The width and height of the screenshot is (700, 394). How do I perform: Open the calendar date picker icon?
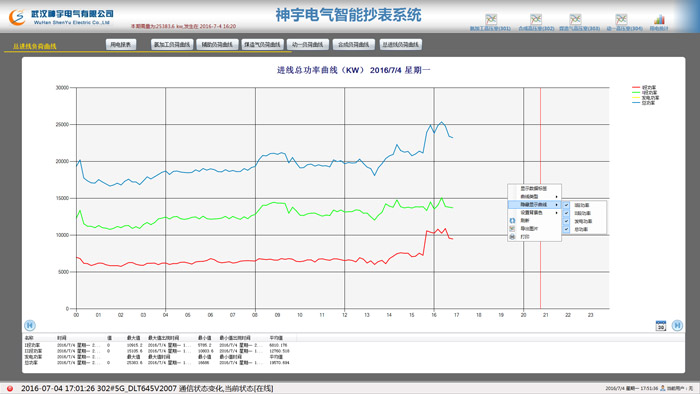[661, 325]
